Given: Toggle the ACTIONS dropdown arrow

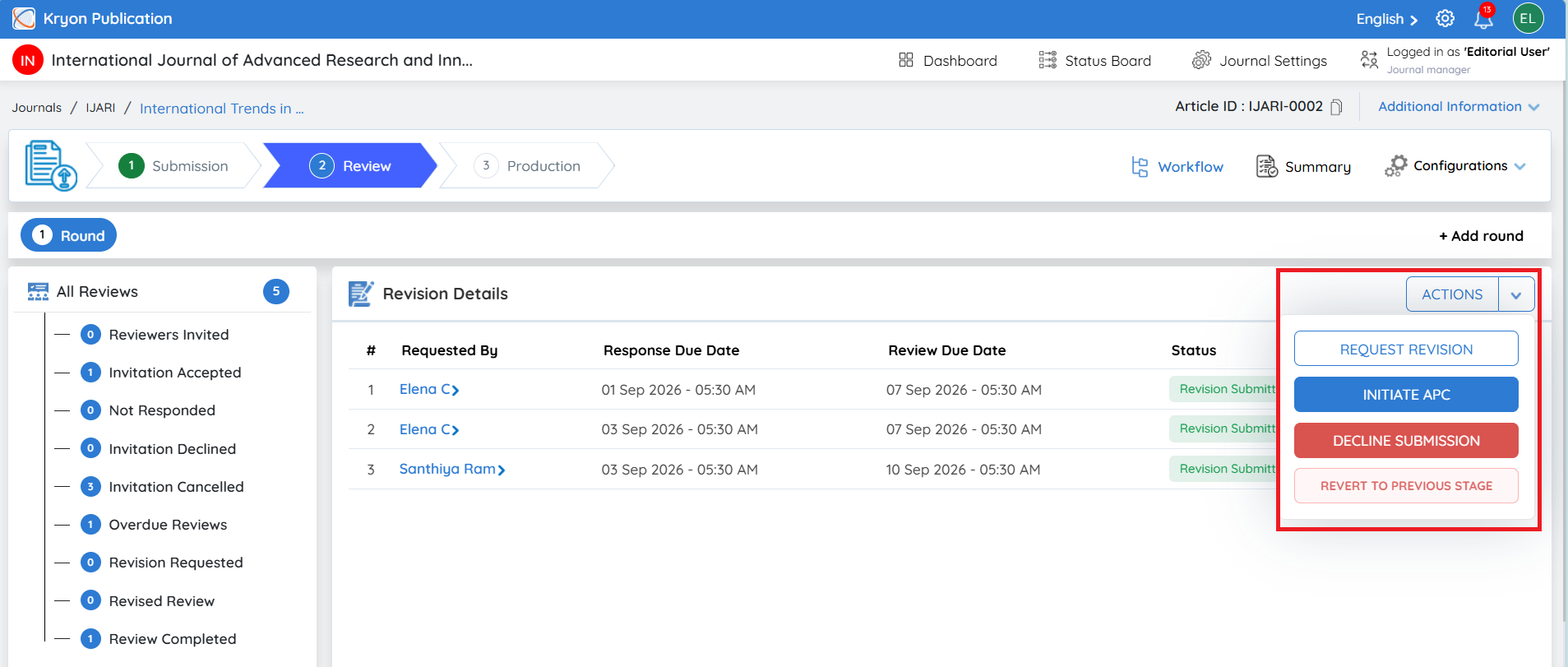Looking at the screenshot, I should [1516, 294].
